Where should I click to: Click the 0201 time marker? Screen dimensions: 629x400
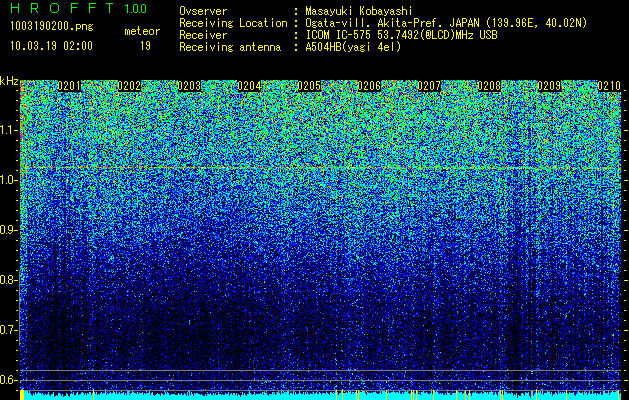coord(69,86)
